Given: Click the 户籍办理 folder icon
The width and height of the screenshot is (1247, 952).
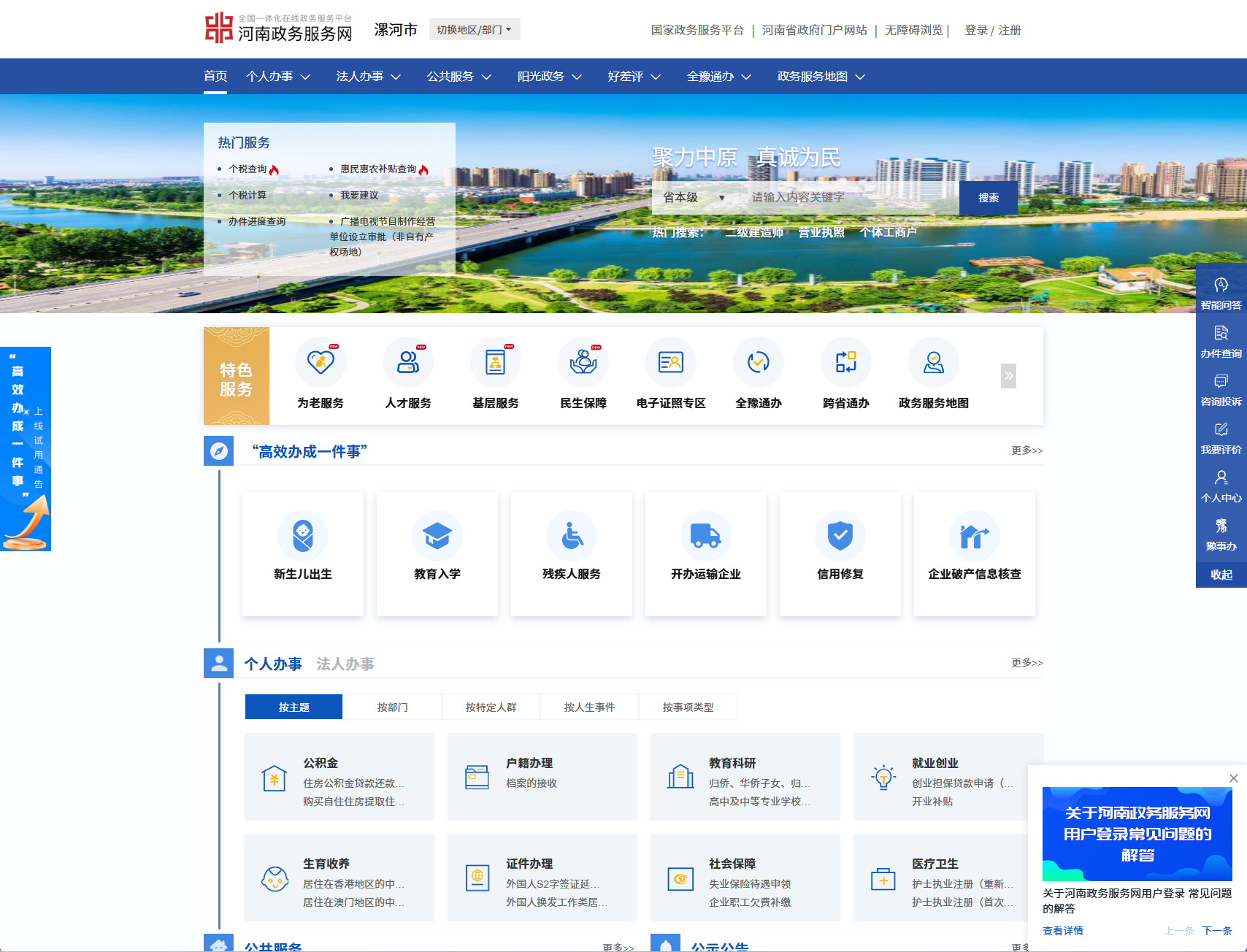Looking at the screenshot, I should 477,777.
